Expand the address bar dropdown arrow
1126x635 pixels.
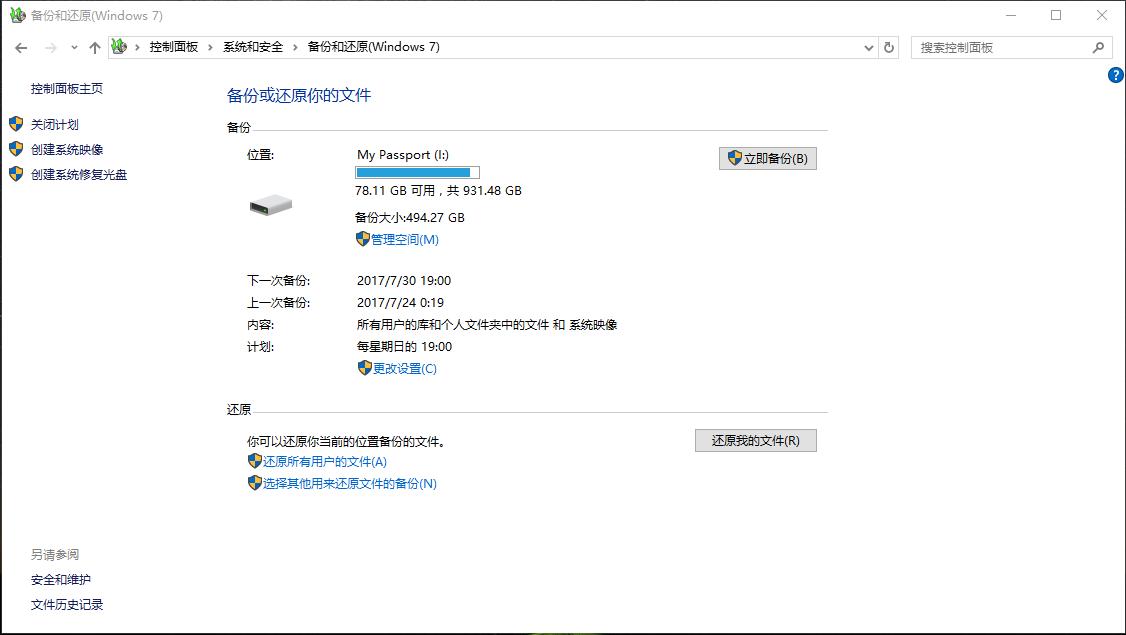pyautogui.click(x=868, y=47)
